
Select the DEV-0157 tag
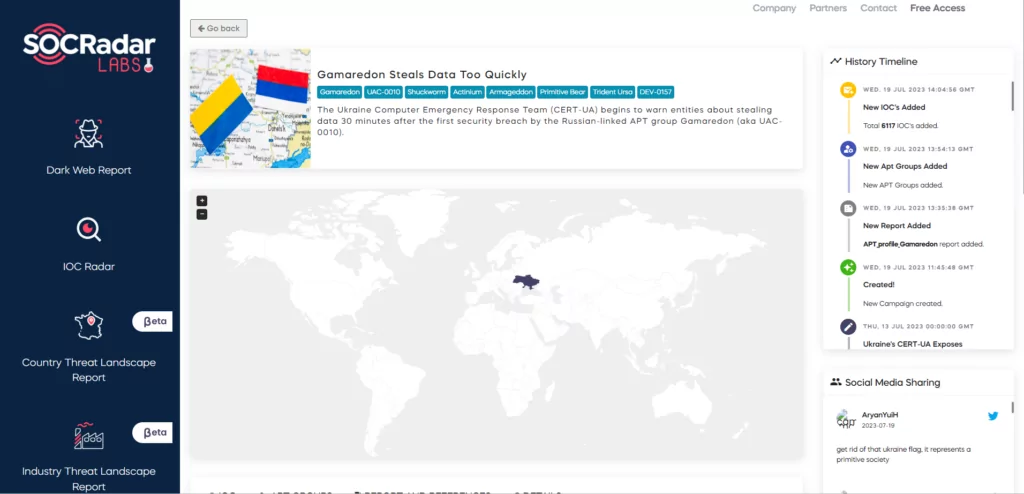pos(656,92)
